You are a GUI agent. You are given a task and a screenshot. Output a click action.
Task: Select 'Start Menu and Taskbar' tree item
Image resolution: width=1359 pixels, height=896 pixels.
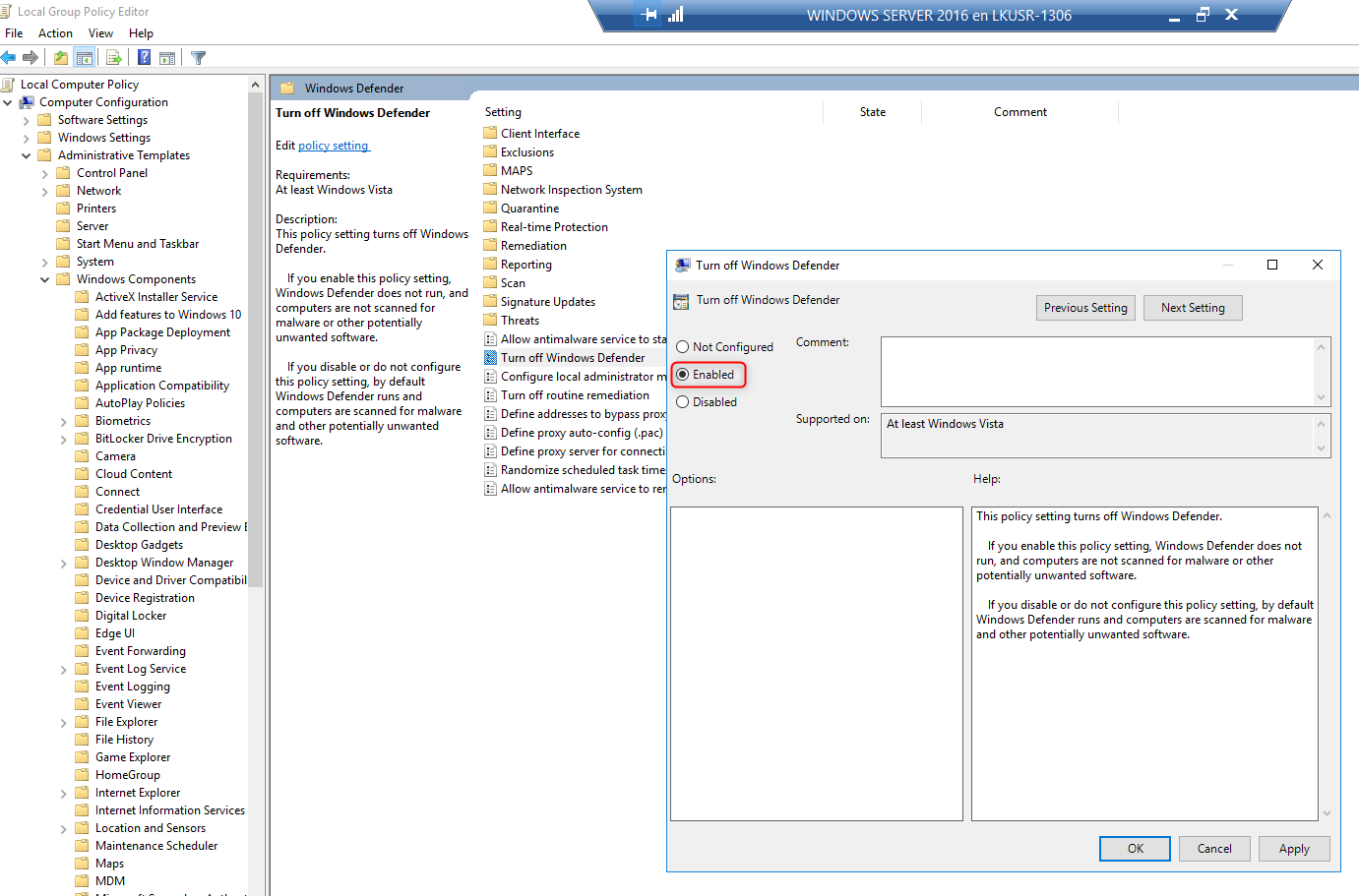[x=138, y=244]
